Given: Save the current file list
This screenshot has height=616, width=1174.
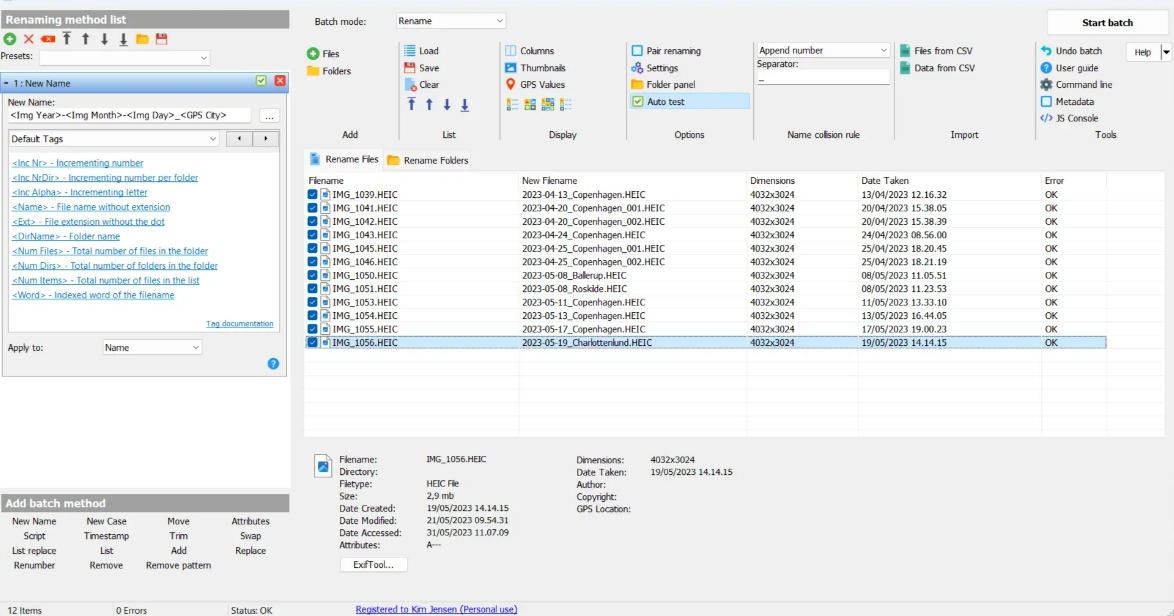Looking at the screenshot, I should (421, 68).
